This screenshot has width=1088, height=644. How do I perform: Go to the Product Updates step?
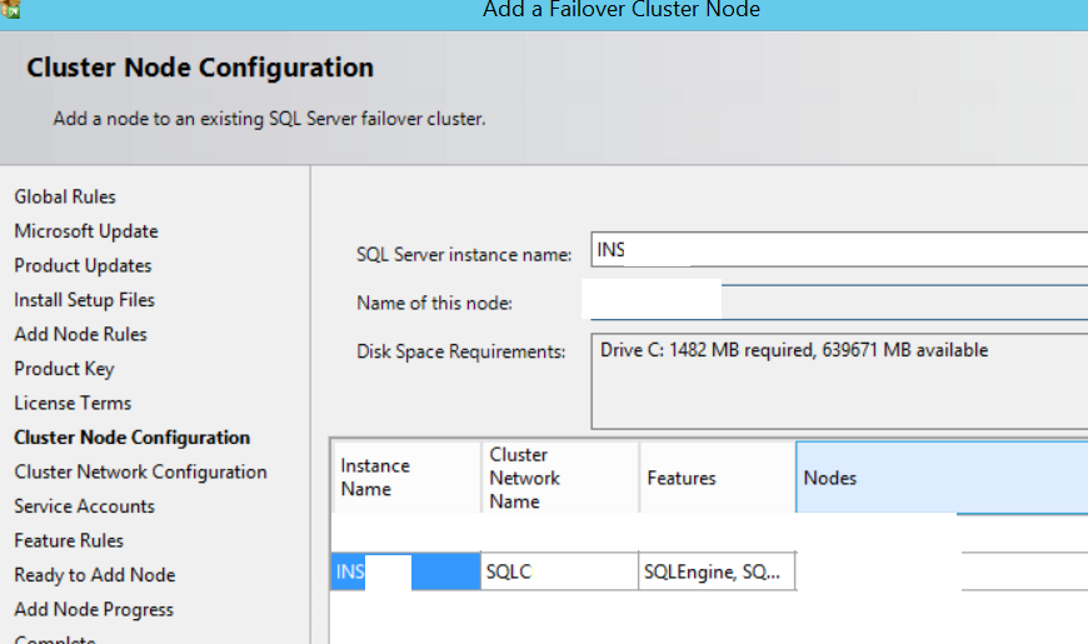(83, 266)
